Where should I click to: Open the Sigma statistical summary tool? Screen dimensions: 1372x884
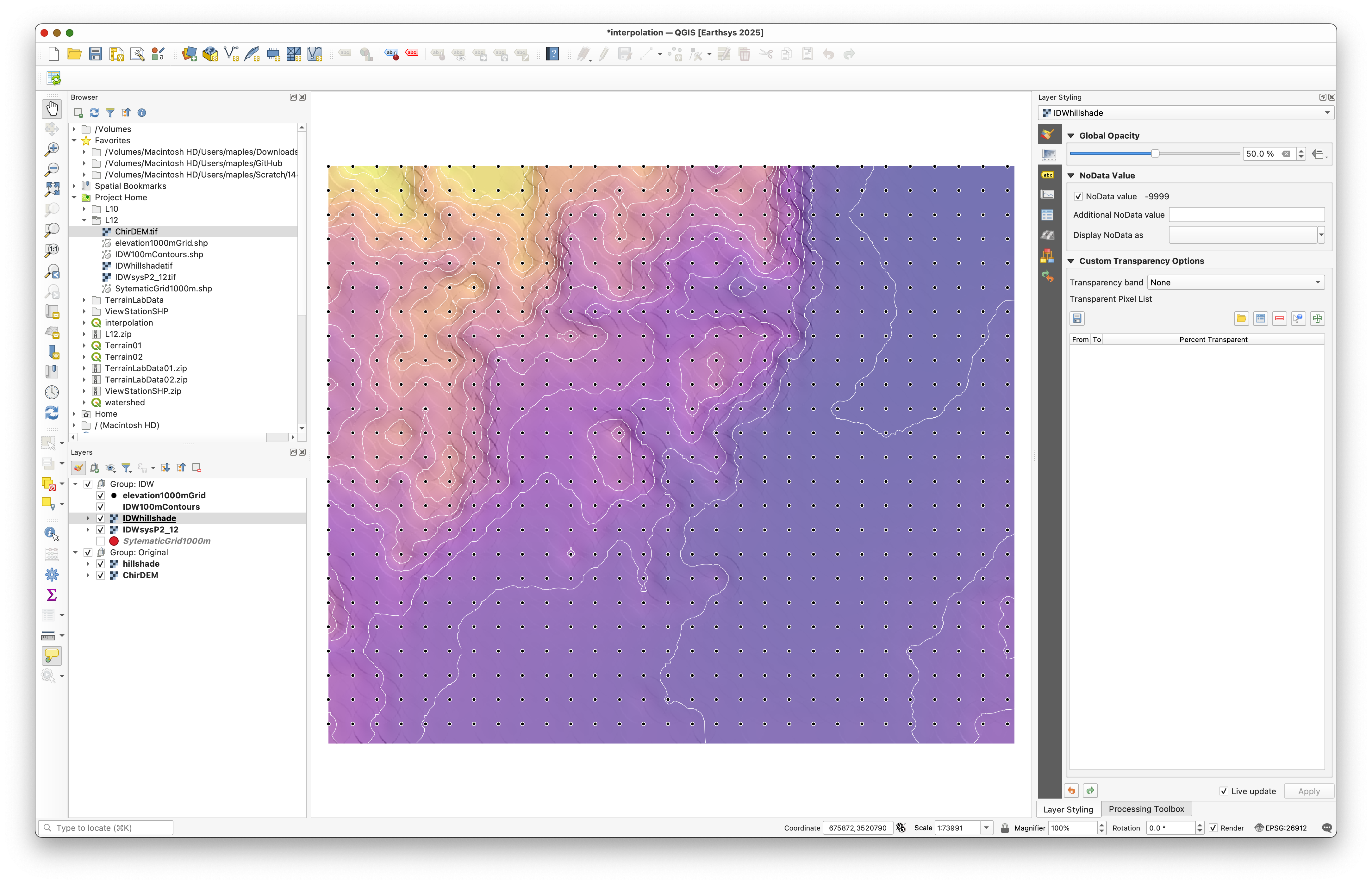click(x=52, y=595)
